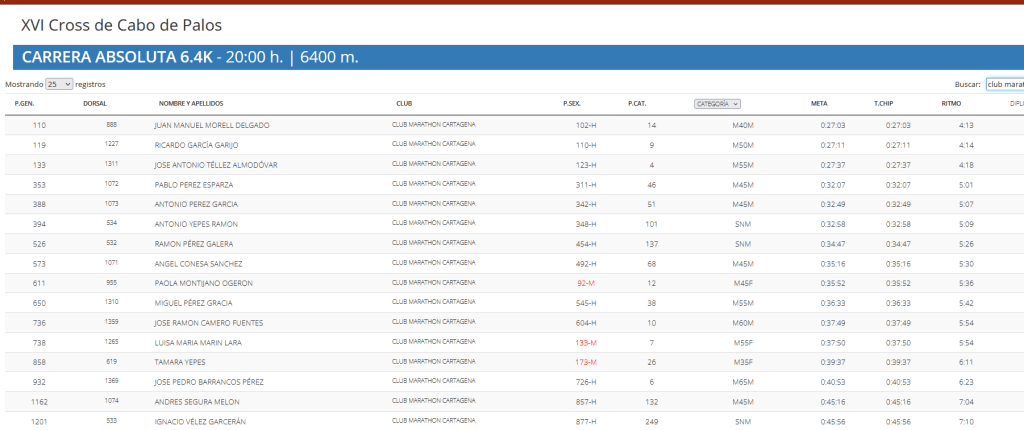
Task: Click the XVI Cross de Cabo de Palos title
Action: 121,25
